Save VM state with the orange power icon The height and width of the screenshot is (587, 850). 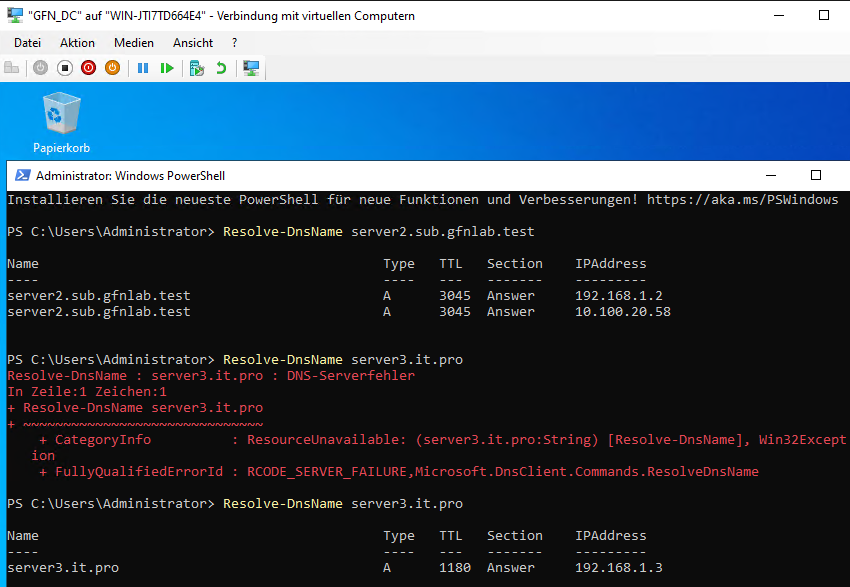click(112, 68)
